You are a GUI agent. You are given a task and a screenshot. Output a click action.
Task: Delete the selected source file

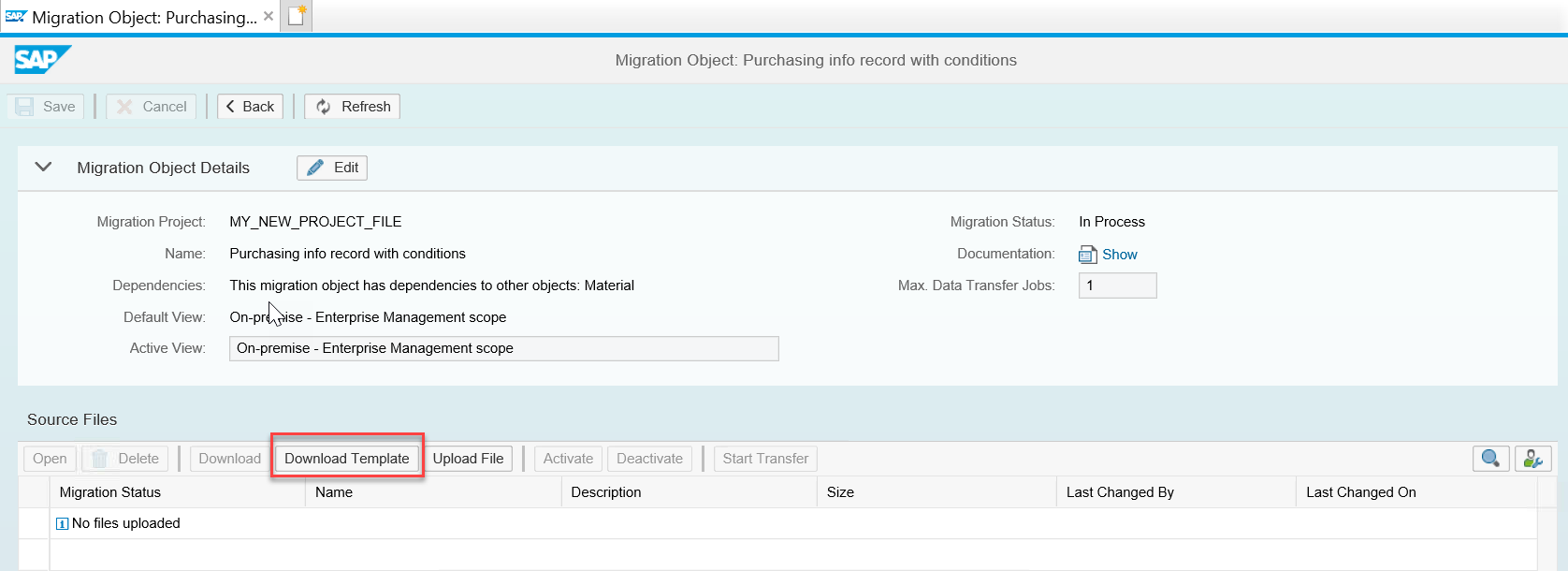(x=125, y=459)
